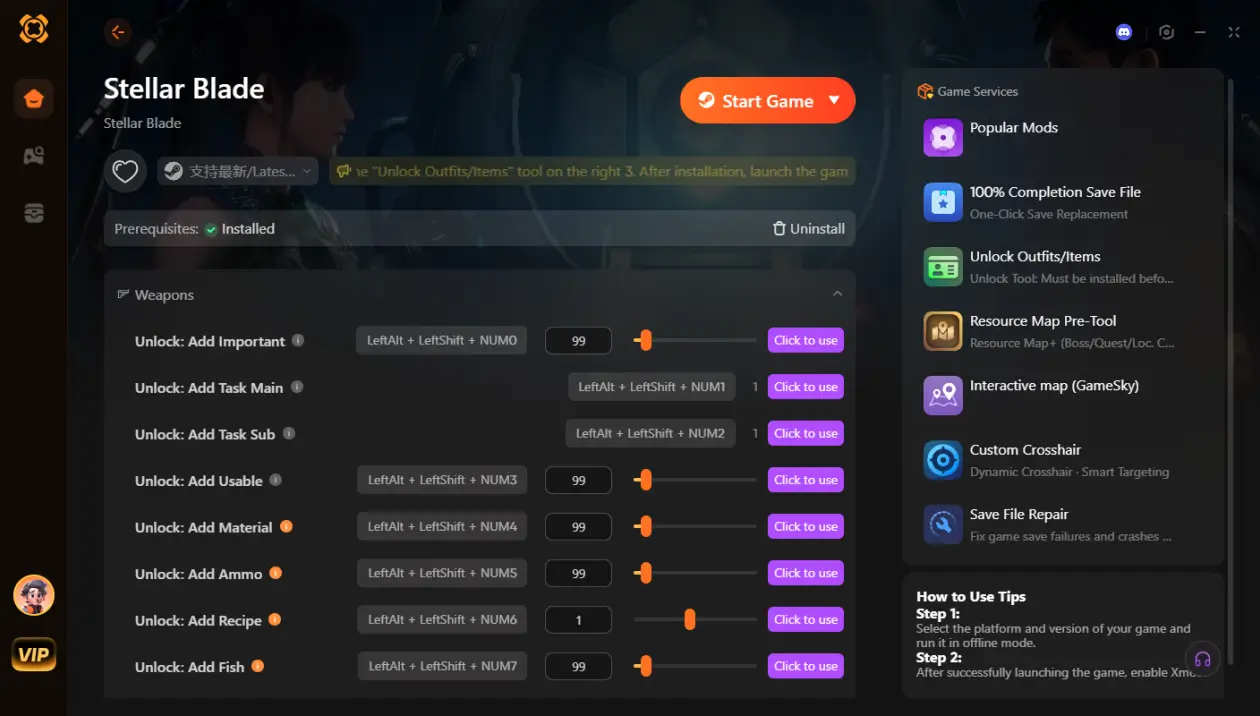Open the VIP badge in sidebar
Screen dimensions: 1260x716
pyautogui.click(x=34, y=655)
